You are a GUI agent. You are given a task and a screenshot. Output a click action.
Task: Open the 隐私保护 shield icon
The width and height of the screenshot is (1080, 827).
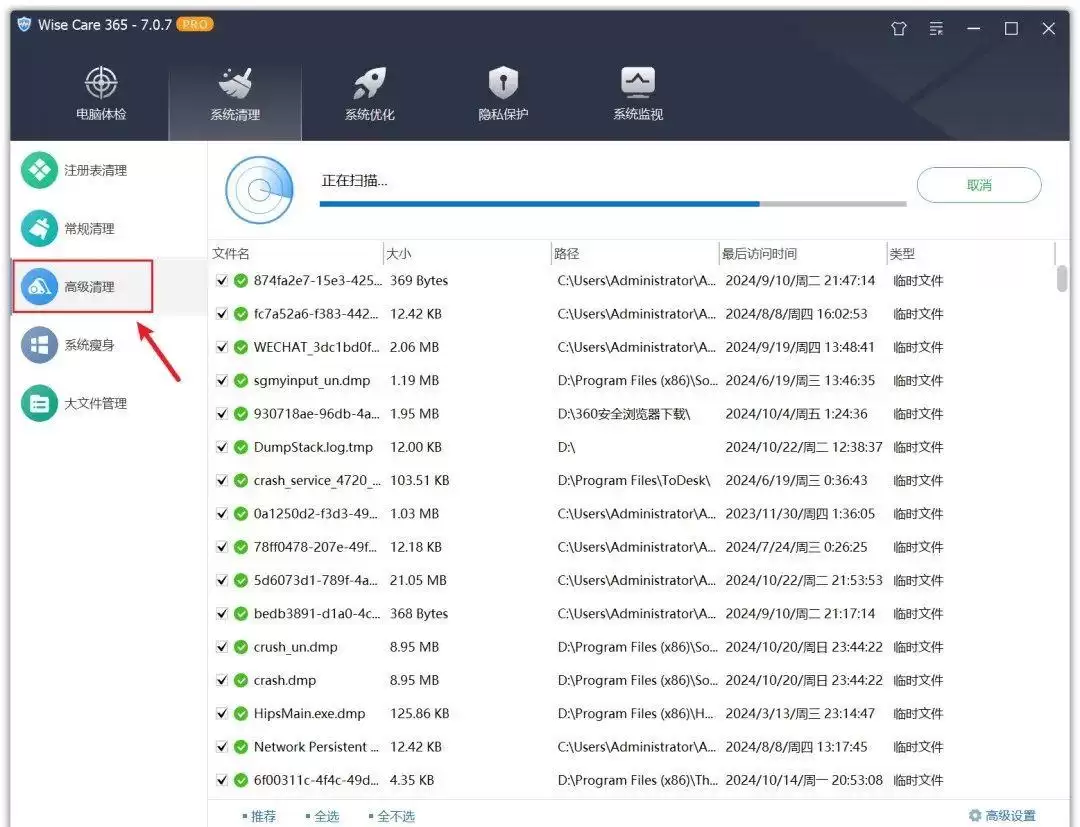(503, 83)
